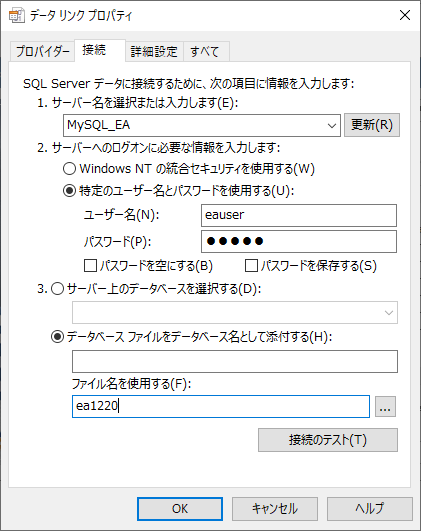
Task: Open the 詳細設定 tab
Action: click(x=154, y=52)
